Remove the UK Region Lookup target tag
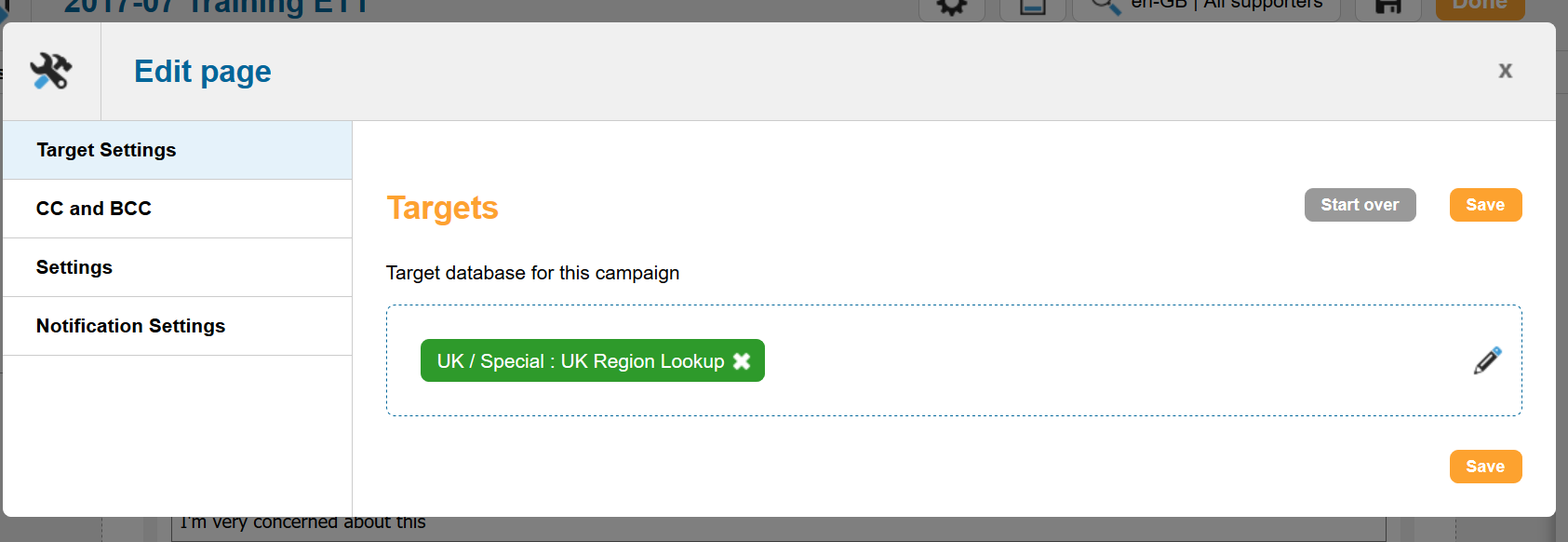Image resolution: width=1568 pixels, height=542 pixels. (742, 361)
